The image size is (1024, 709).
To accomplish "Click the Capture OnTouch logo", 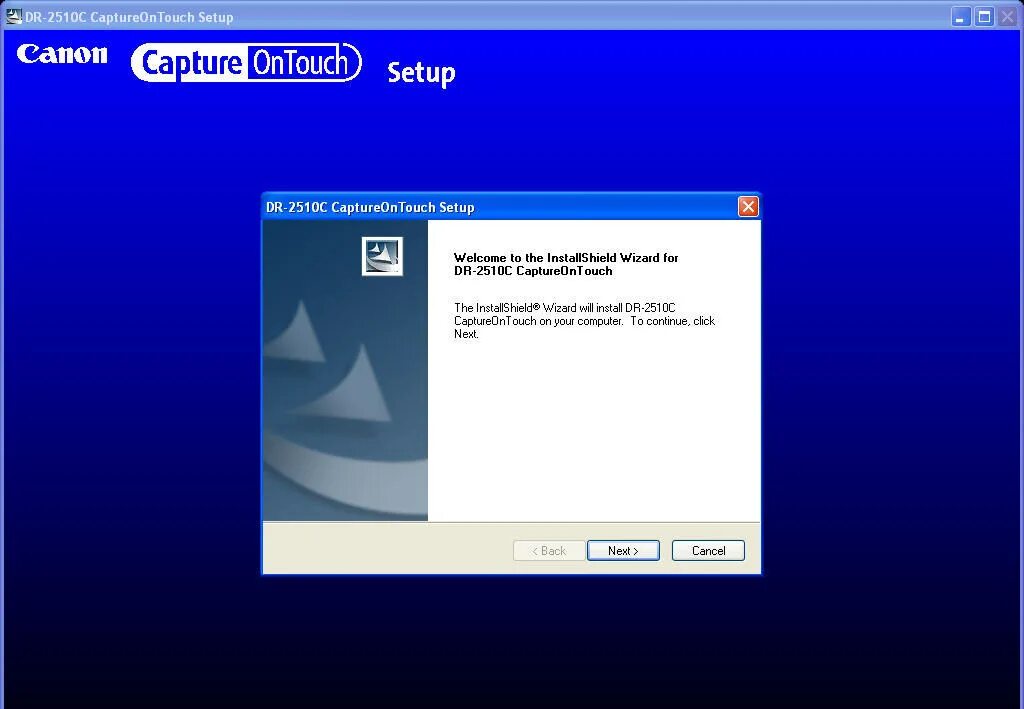I will coord(246,63).
